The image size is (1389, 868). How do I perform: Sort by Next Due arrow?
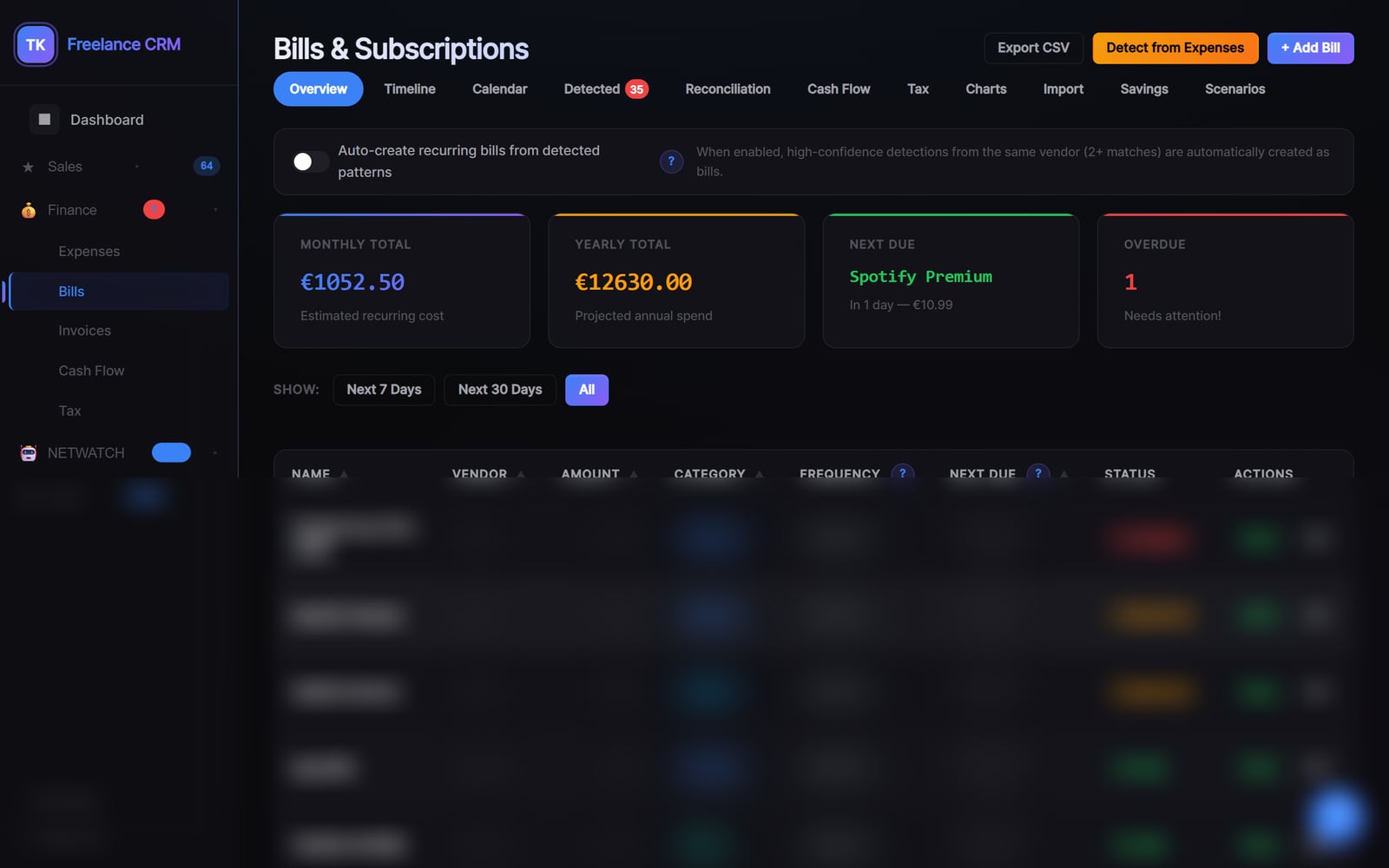point(1064,474)
